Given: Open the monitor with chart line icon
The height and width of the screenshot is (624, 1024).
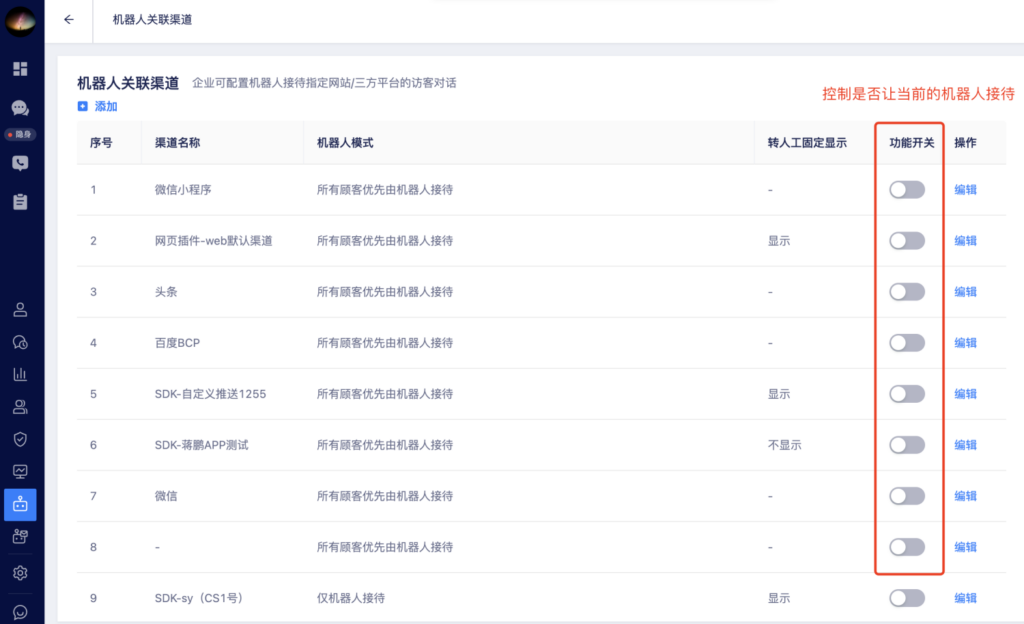Looking at the screenshot, I should (20, 471).
